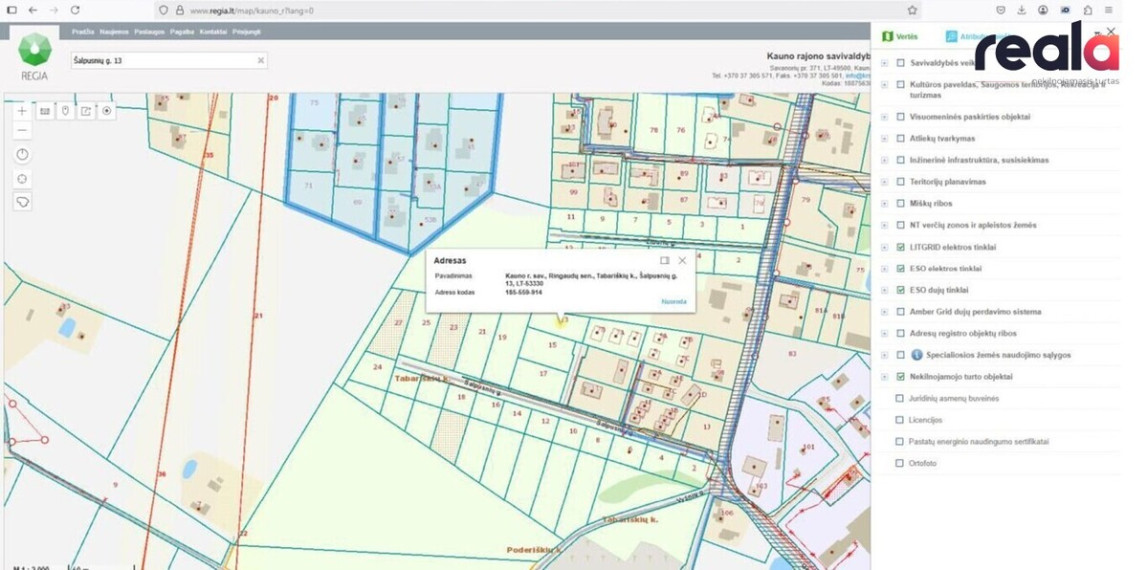Open the measure ruler tool on the map
Screen dimensions: 1147x570
tap(45, 111)
